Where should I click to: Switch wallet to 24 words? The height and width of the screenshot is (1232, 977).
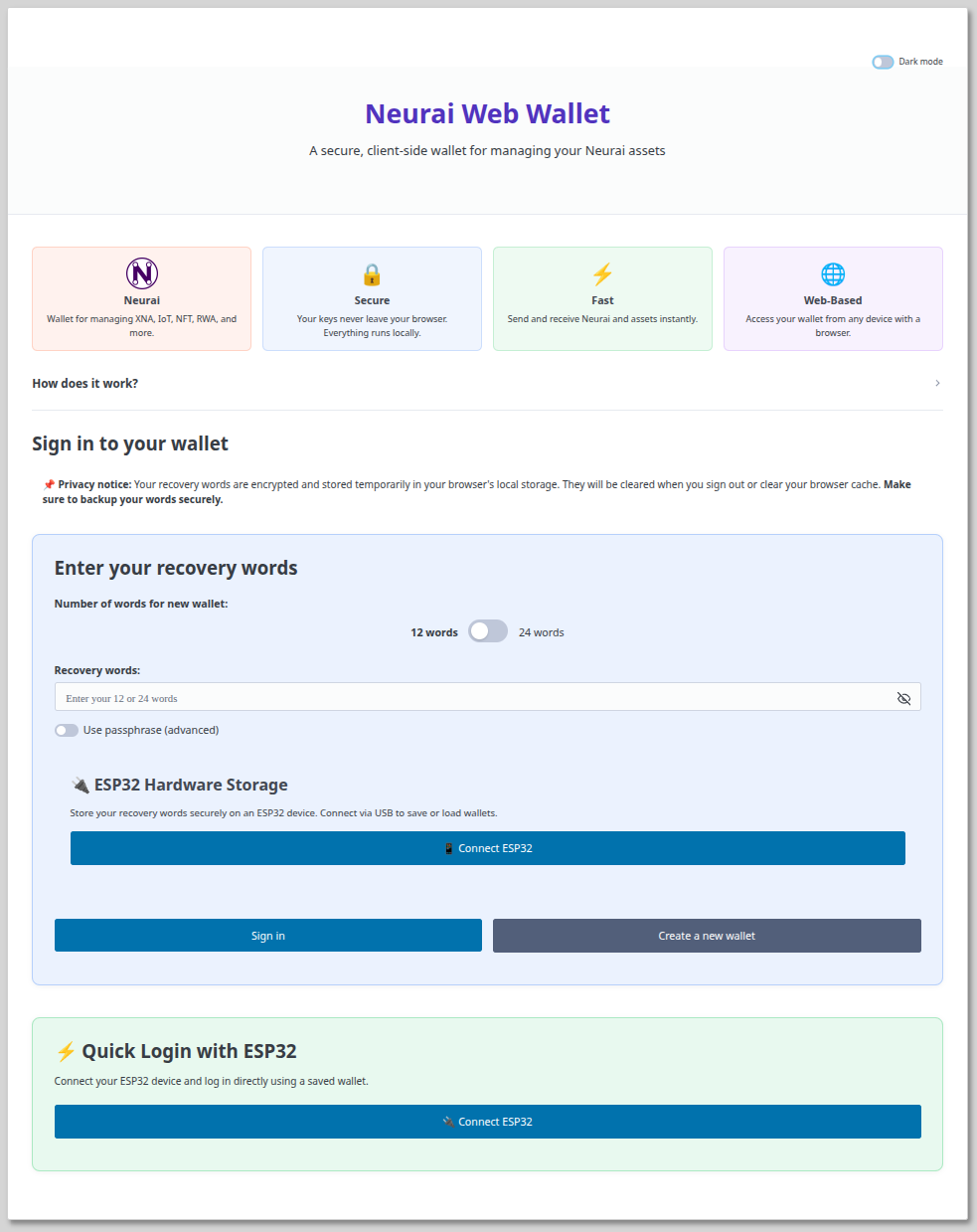(487, 630)
